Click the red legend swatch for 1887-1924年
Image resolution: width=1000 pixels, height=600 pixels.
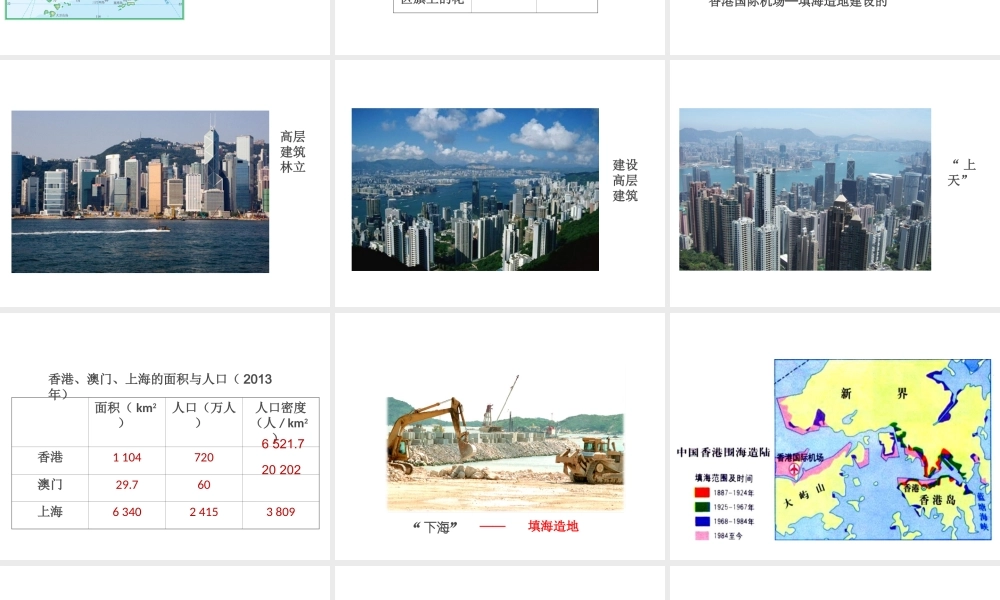pyautogui.click(x=702, y=492)
